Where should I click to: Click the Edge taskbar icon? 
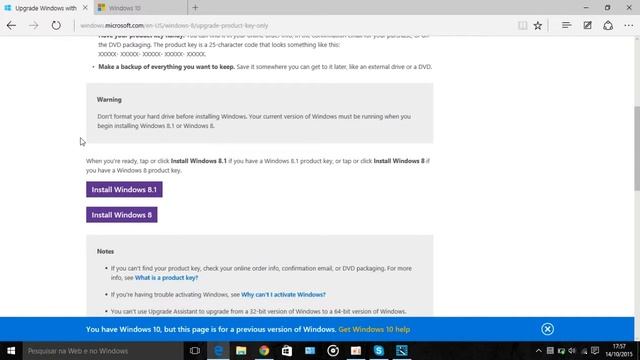218,351
